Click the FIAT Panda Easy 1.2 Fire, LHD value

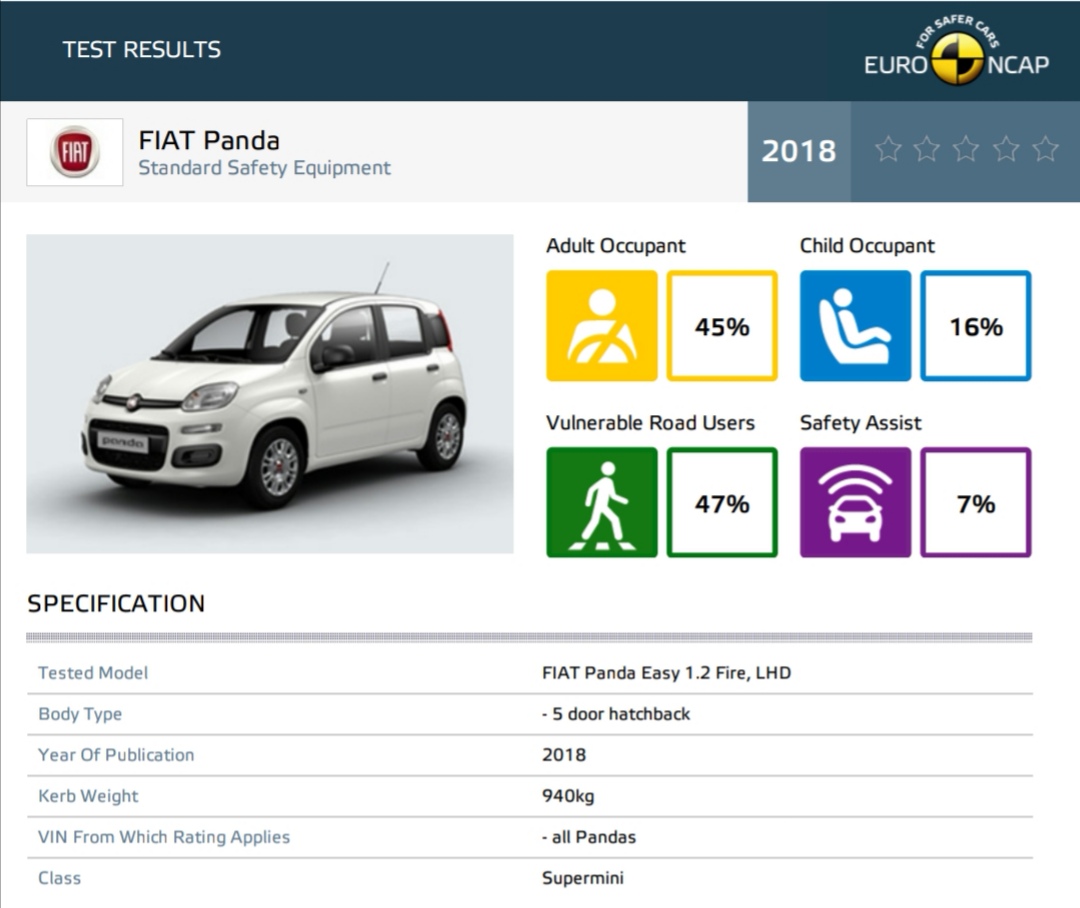pos(666,673)
